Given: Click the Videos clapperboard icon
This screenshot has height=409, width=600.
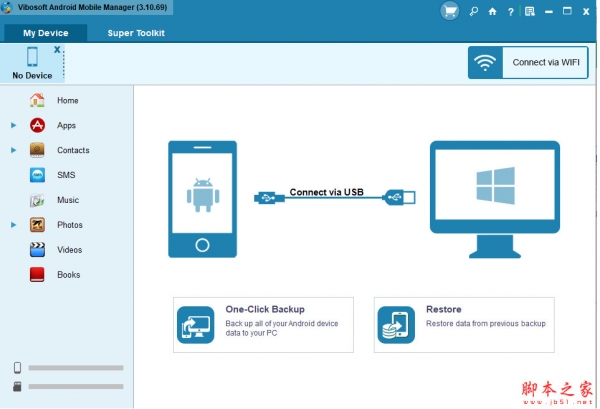Looking at the screenshot, I should click(x=37, y=249).
